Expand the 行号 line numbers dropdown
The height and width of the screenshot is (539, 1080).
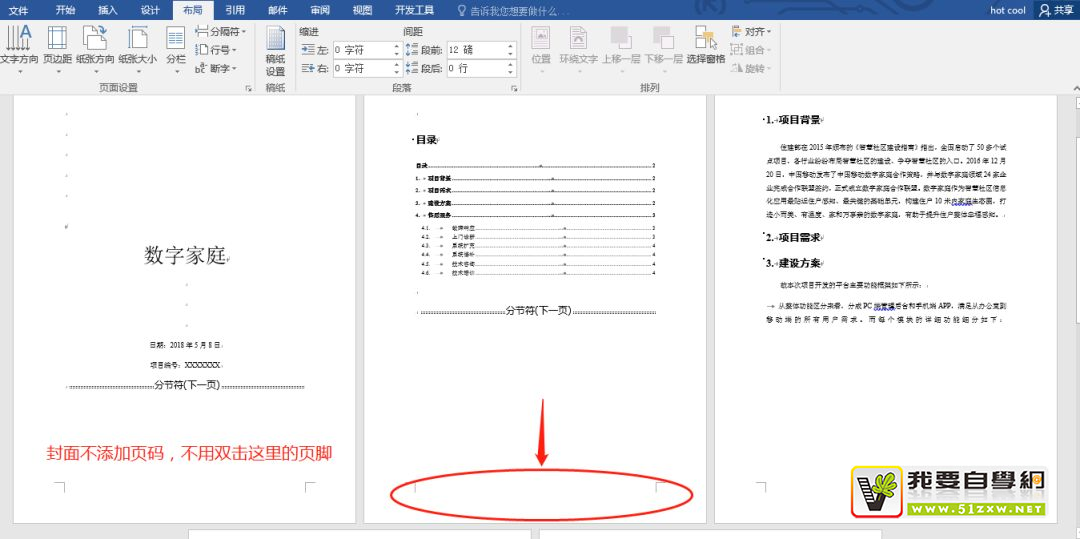pyautogui.click(x=215, y=50)
